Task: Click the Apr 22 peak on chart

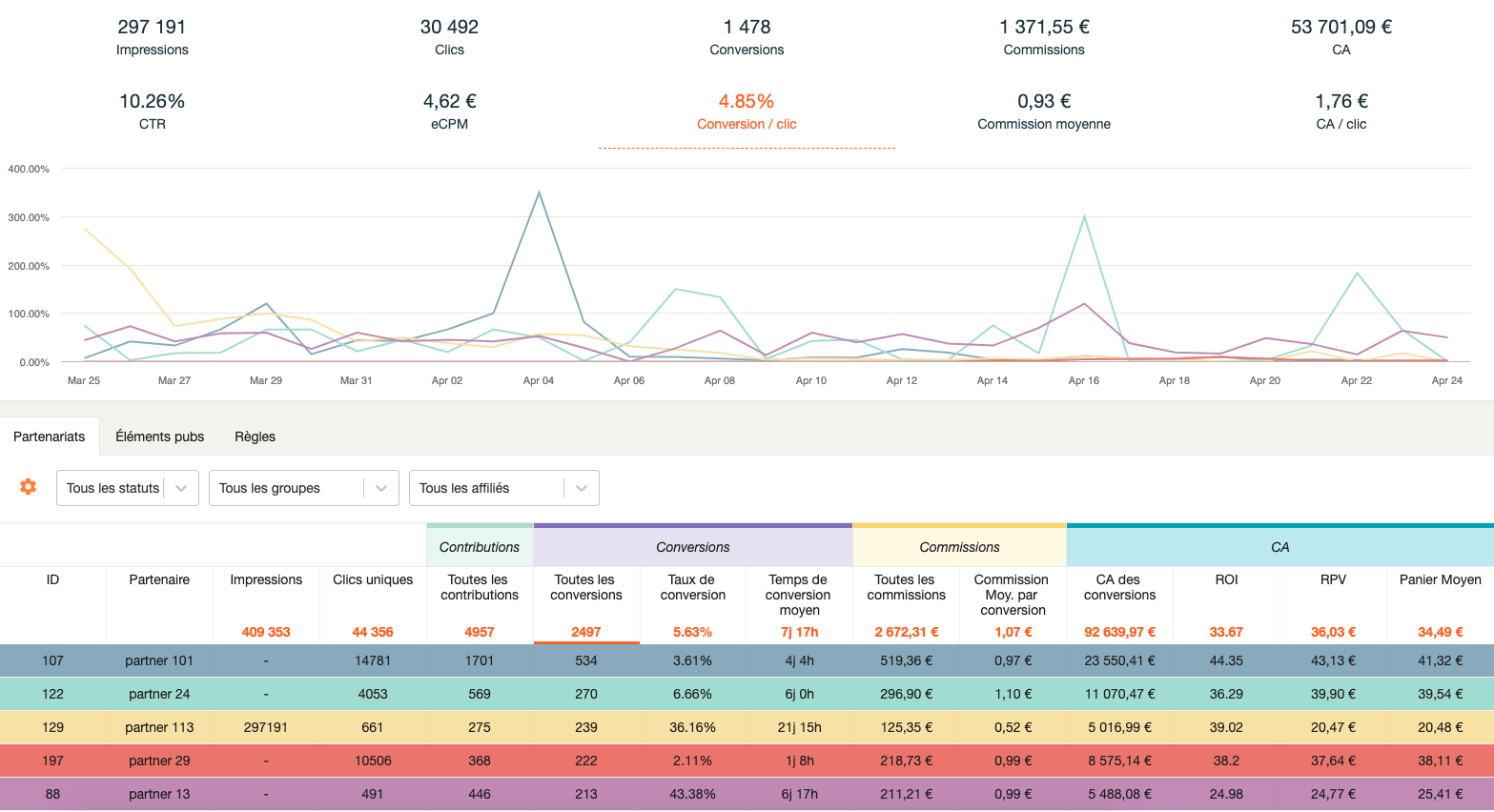Action: click(x=1357, y=274)
